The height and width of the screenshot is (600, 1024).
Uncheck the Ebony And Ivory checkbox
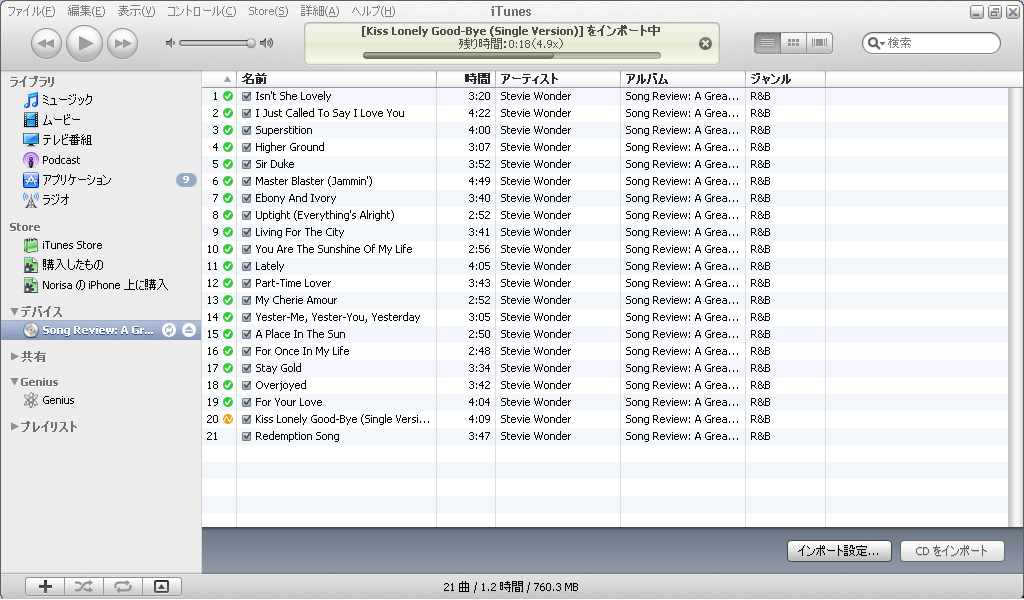247,198
